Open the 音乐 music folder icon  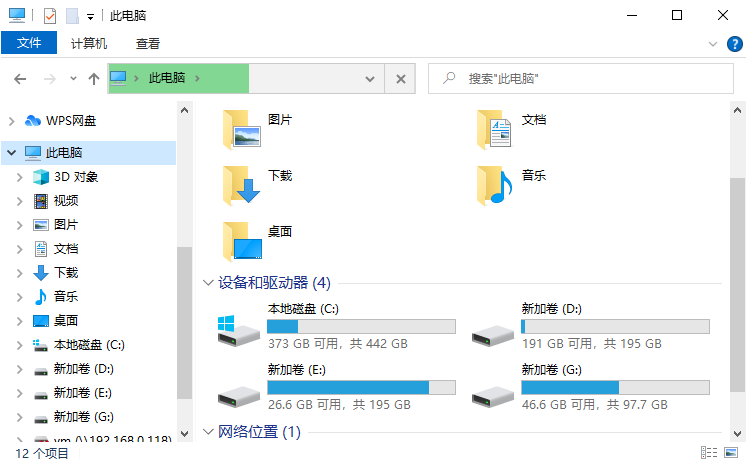pyautogui.click(x=495, y=185)
